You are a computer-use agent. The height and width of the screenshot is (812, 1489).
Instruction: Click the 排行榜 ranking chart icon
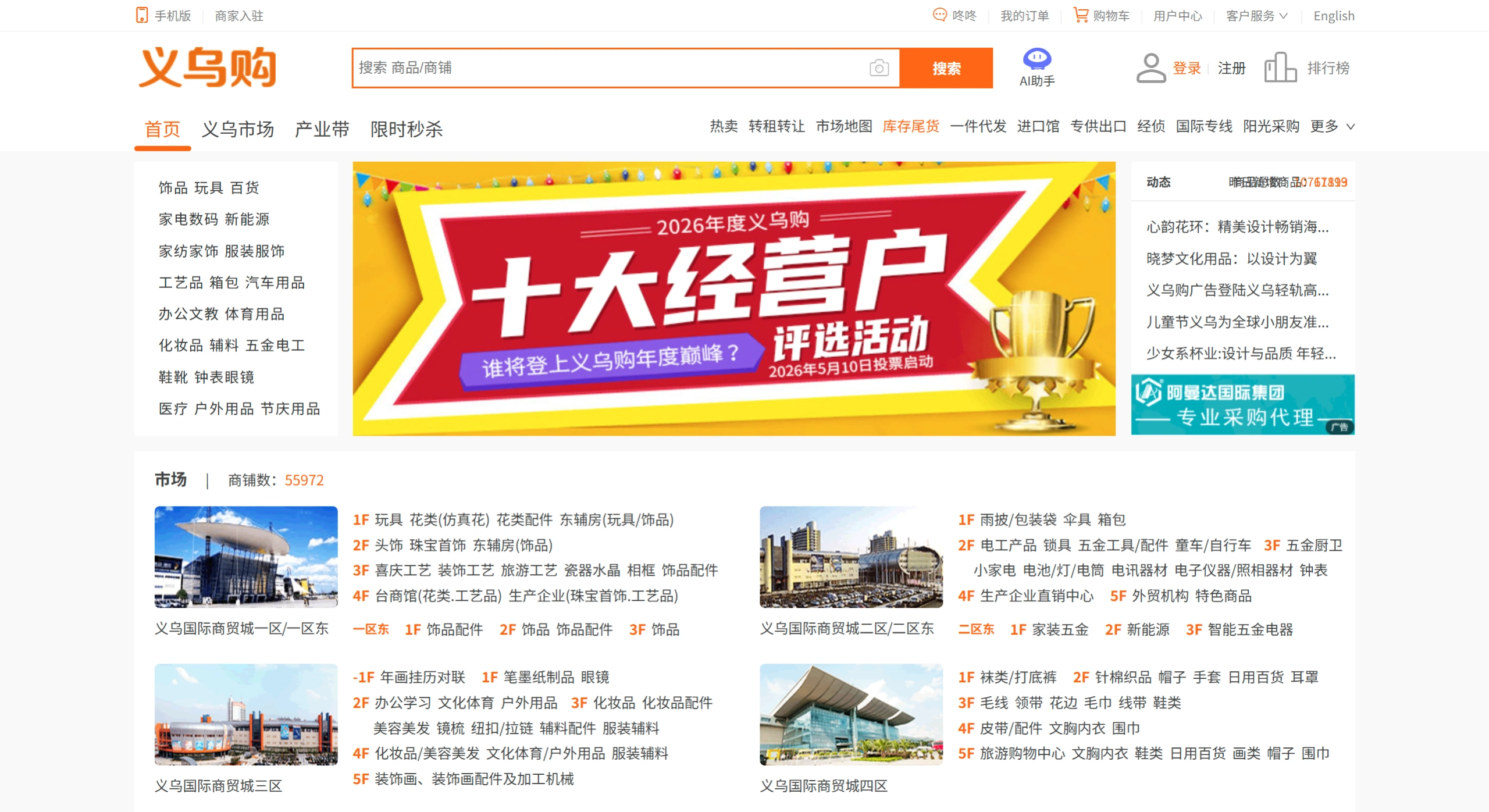1280,67
